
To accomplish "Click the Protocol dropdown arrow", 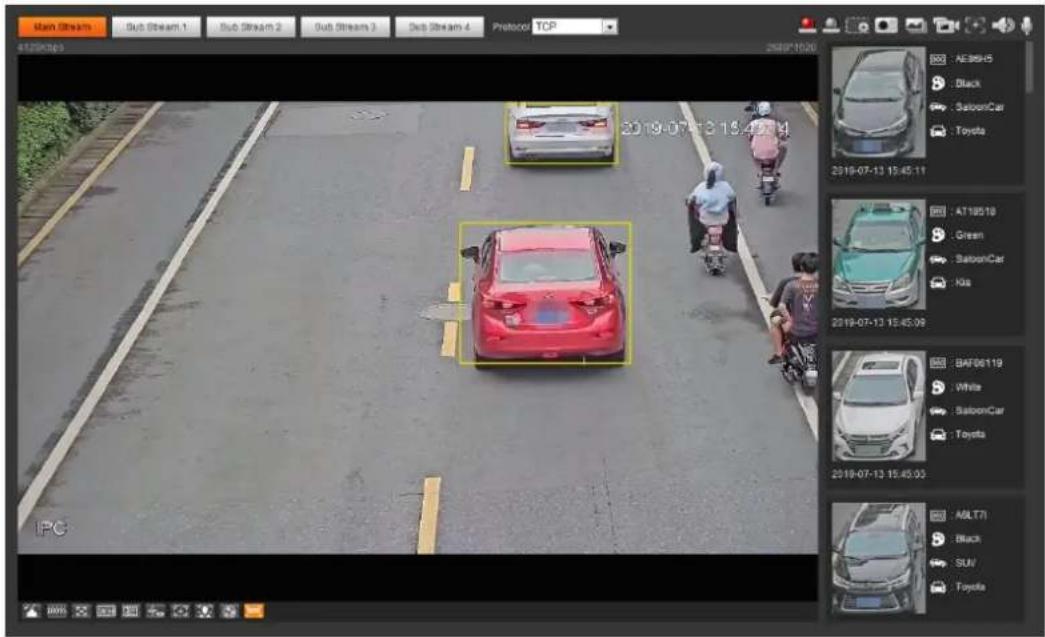I will point(610,27).
